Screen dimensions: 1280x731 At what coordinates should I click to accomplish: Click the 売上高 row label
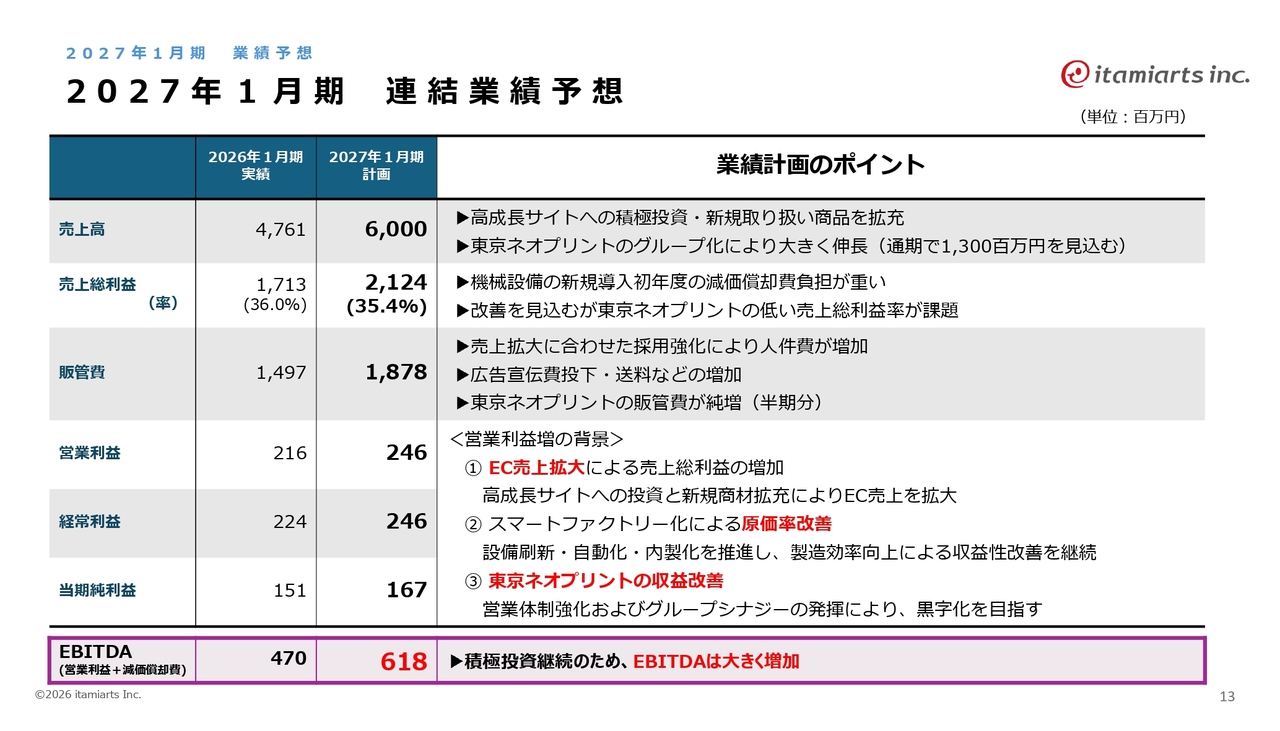81,229
